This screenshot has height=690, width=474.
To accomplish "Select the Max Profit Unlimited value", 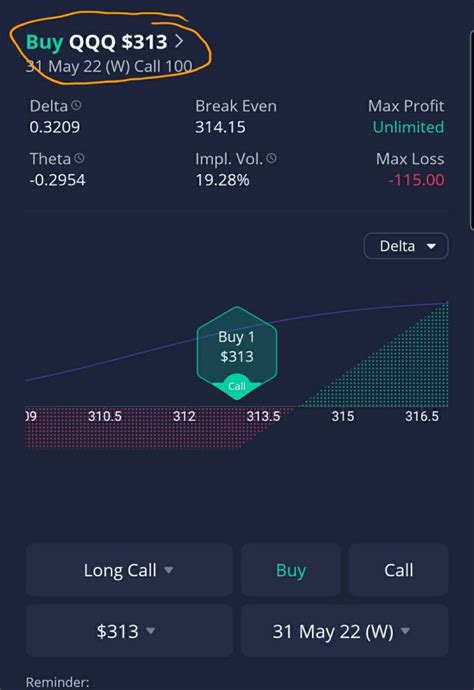I will pyautogui.click(x=408, y=127).
